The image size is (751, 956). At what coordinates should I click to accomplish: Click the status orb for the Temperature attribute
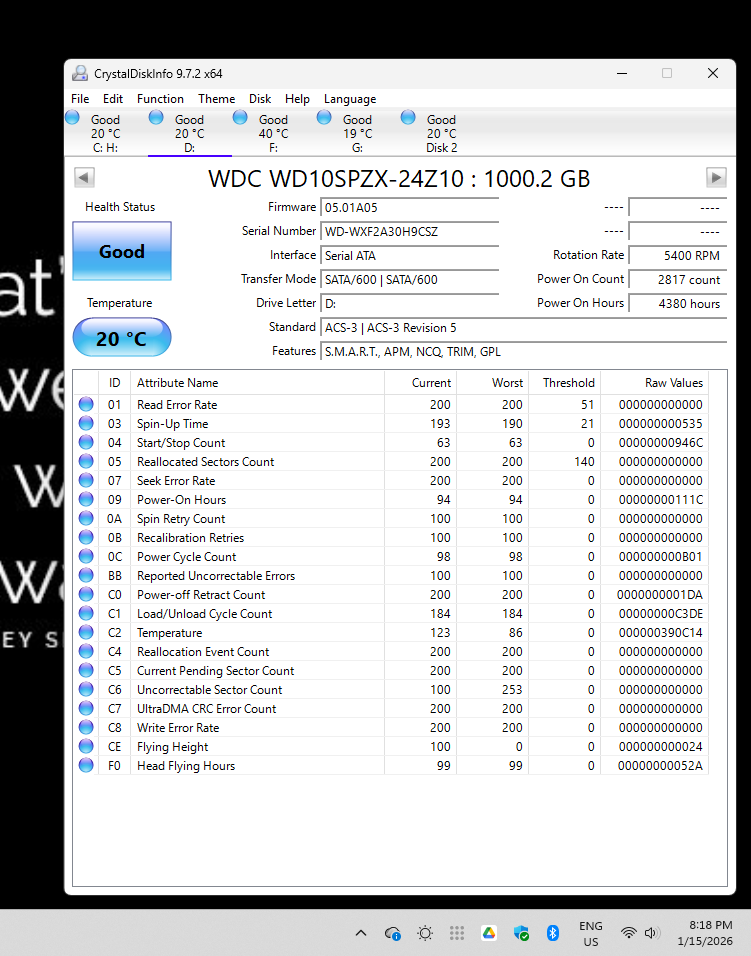(x=86, y=633)
